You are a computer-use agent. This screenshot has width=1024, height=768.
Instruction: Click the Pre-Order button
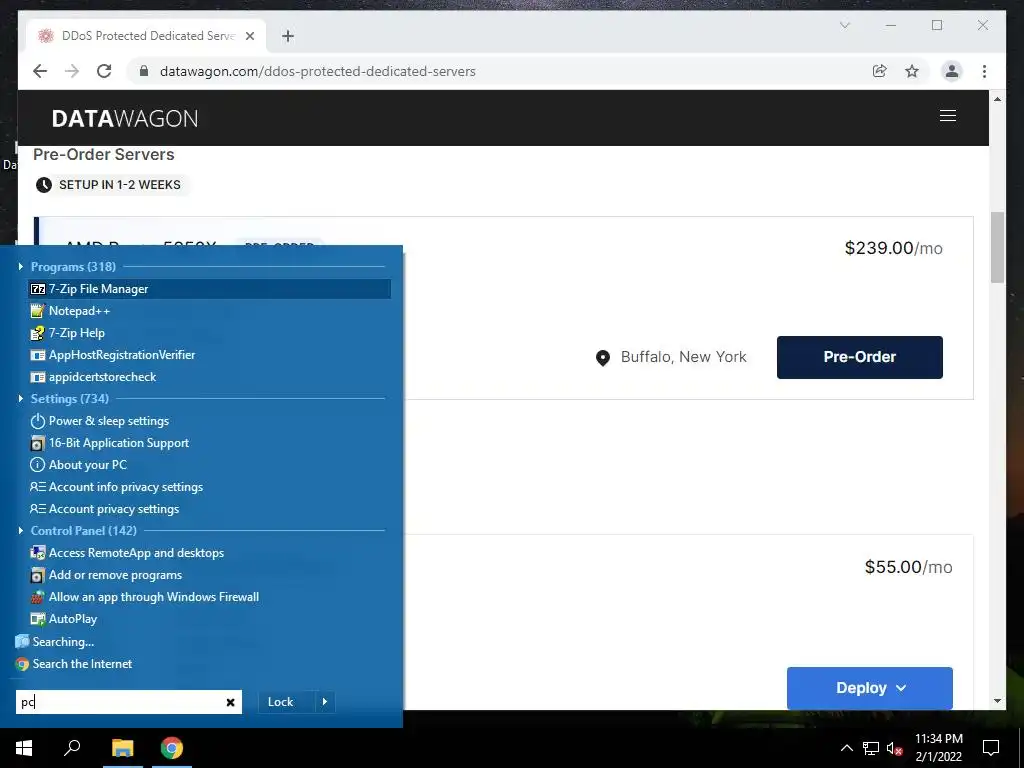(x=859, y=357)
